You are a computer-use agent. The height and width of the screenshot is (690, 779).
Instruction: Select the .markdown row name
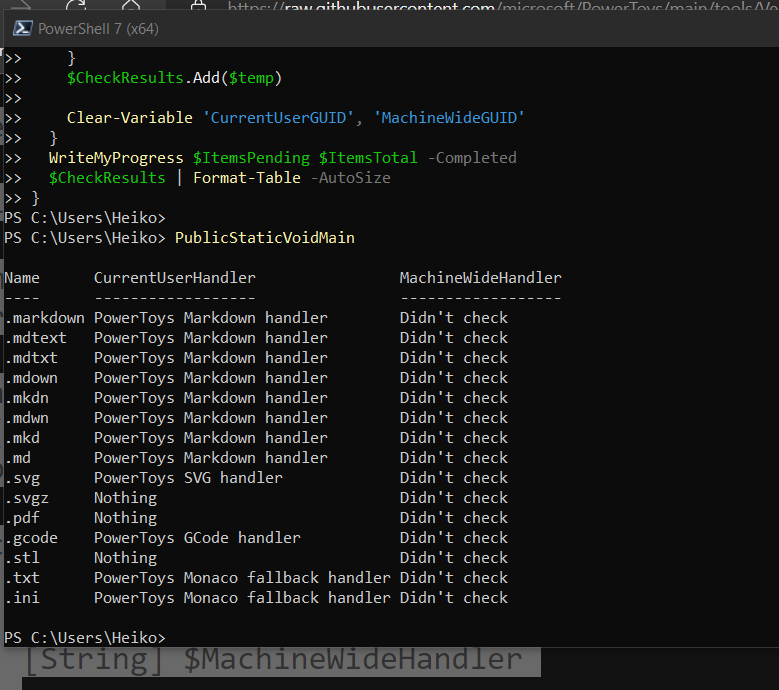click(x=44, y=318)
